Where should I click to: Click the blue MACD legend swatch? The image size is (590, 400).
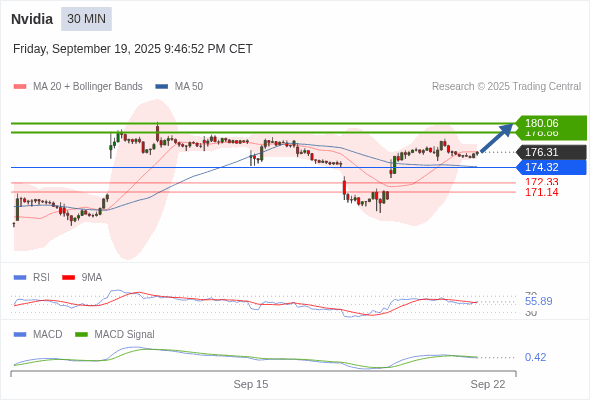point(20,335)
